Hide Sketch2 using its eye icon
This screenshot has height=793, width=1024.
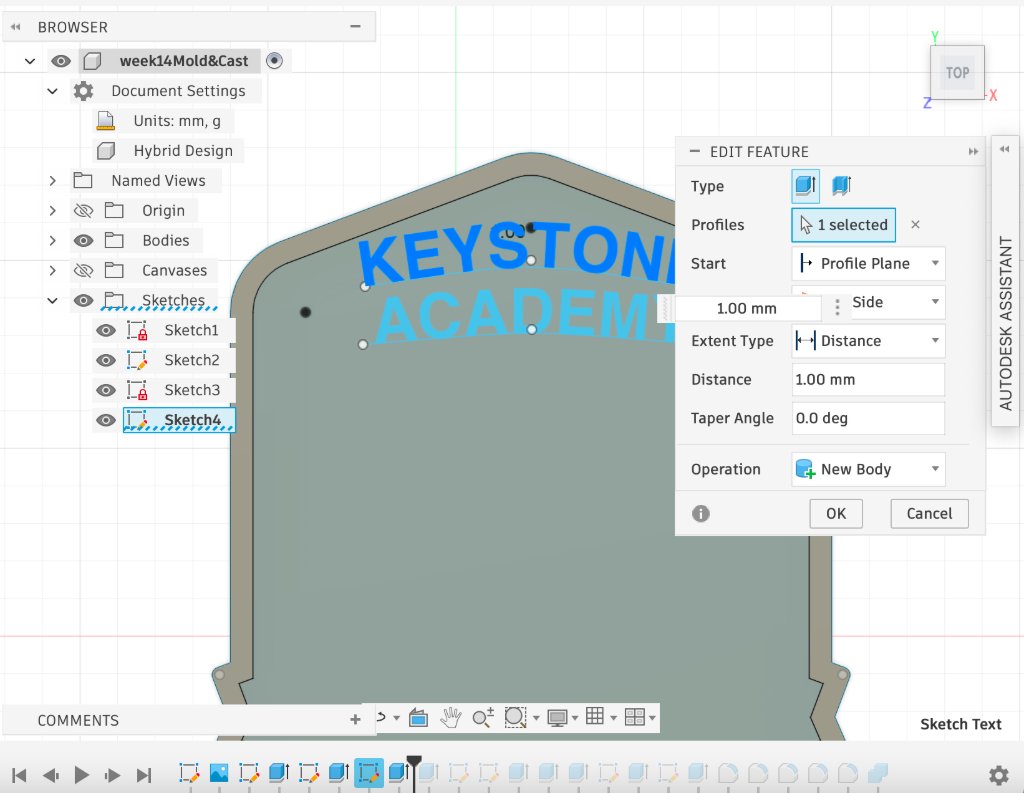pyautogui.click(x=106, y=361)
